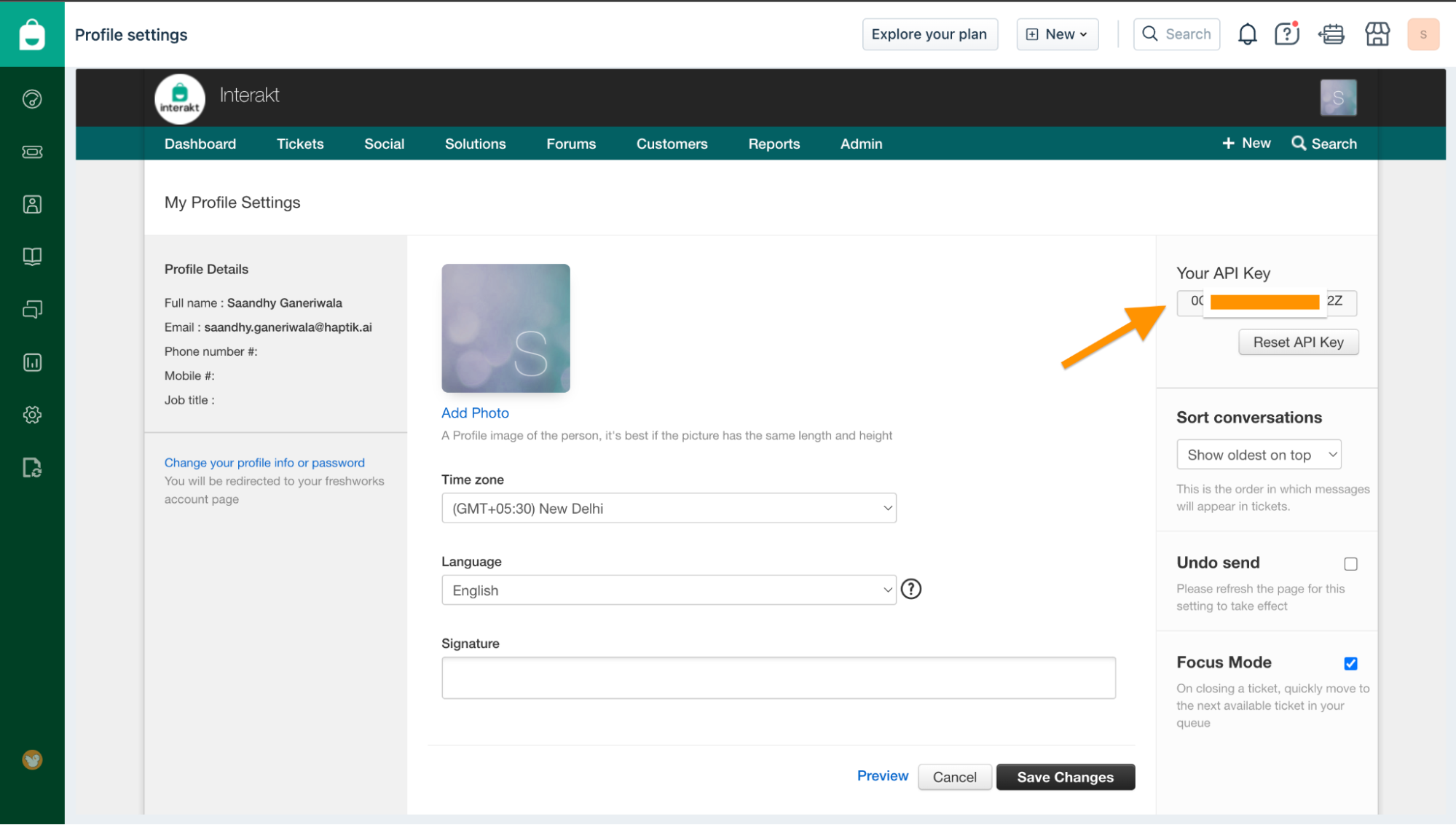The image size is (1456, 825).
Task: Open Admin settings via the gear icon
Action: point(32,415)
